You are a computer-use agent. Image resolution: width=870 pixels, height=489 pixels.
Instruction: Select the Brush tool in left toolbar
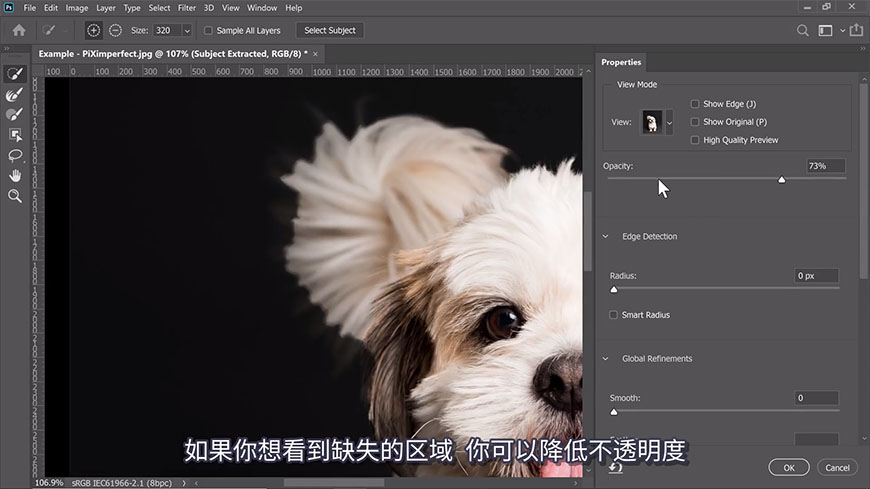(x=15, y=114)
